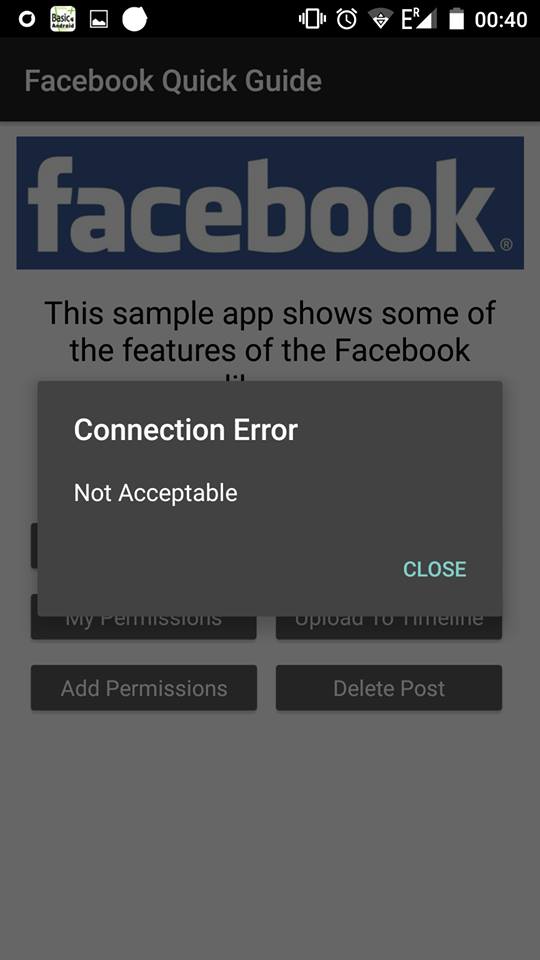Tap the Facebook Quick Guide title

tap(173, 81)
